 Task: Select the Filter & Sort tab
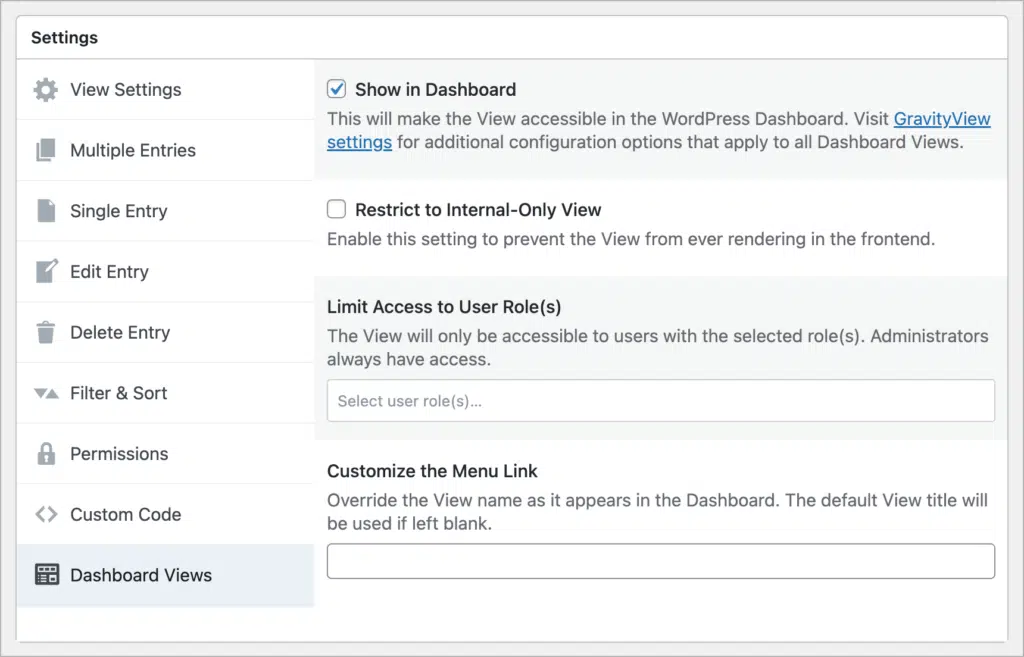click(165, 393)
